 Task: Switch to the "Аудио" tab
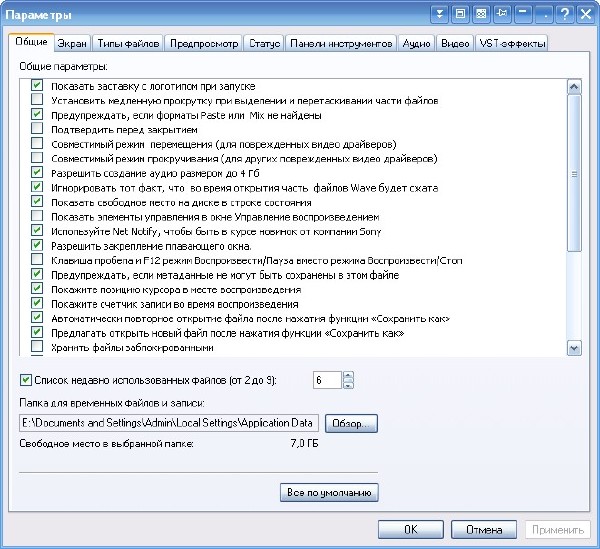tap(416, 44)
